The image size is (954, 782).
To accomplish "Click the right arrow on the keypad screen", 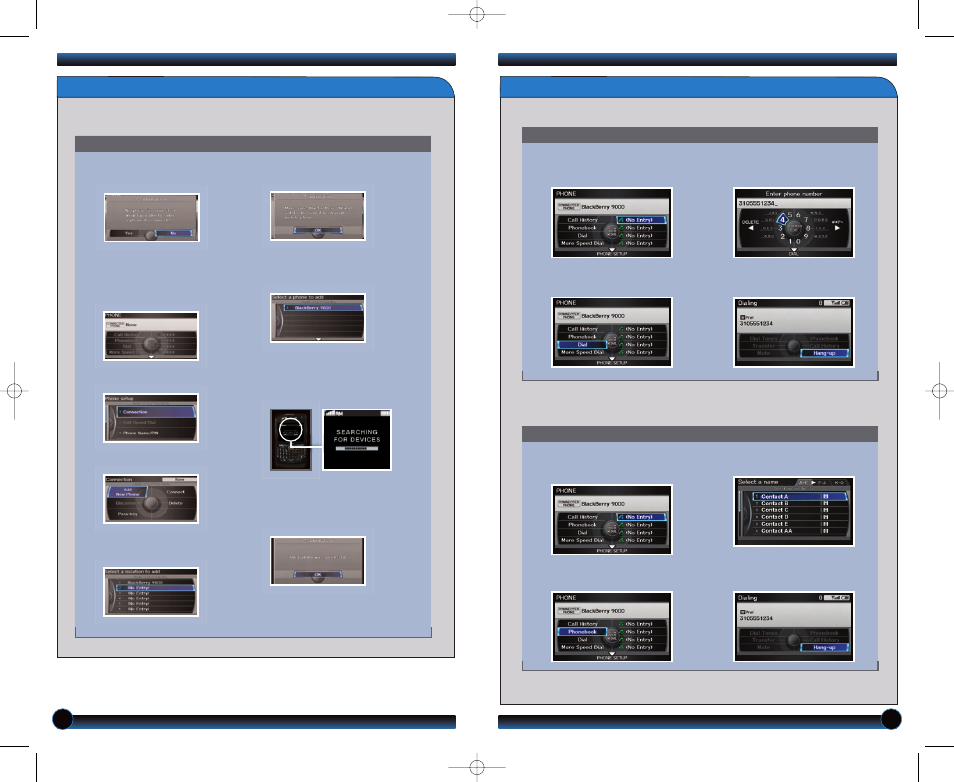I will coord(837,228).
